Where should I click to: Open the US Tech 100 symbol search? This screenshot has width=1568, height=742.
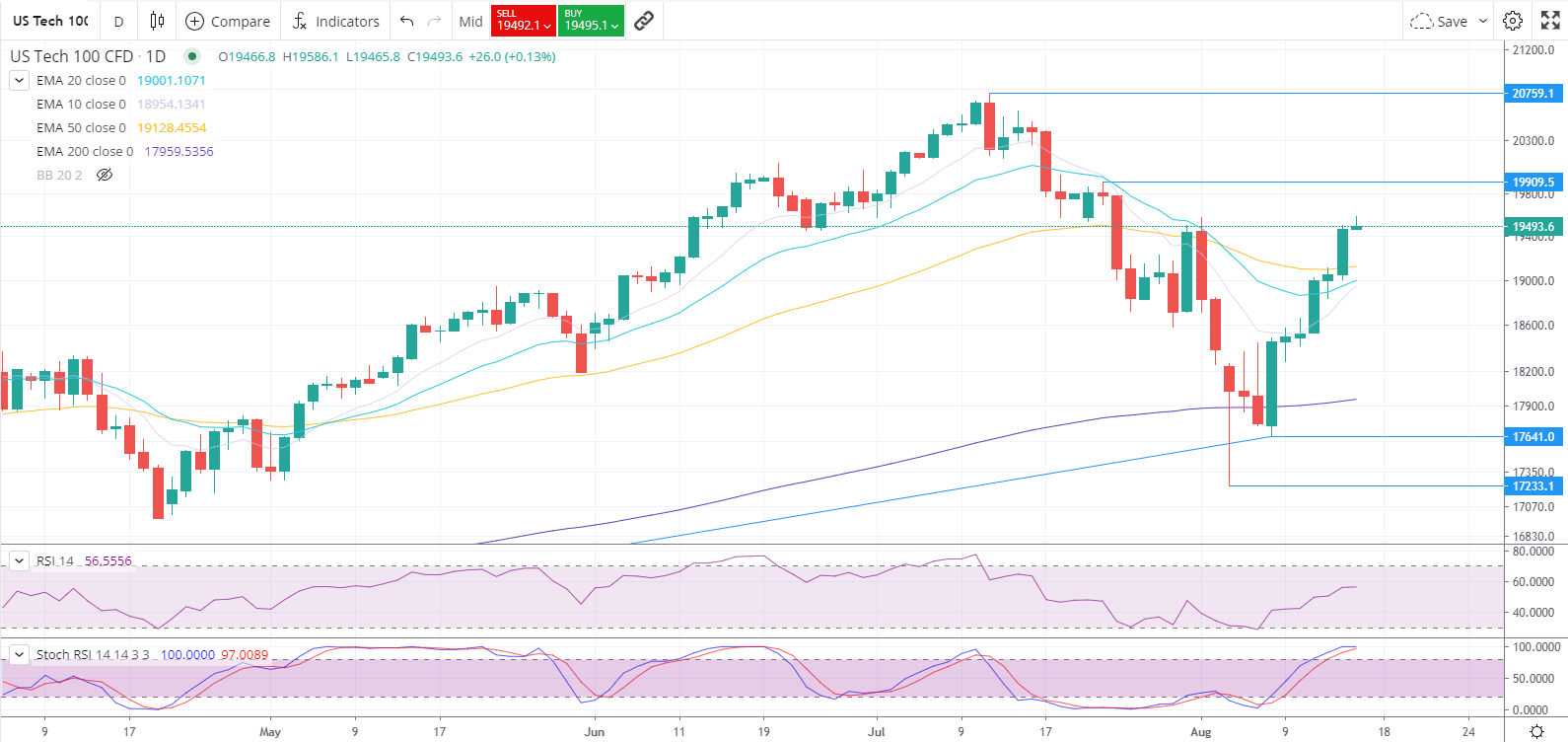click(50, 21)
